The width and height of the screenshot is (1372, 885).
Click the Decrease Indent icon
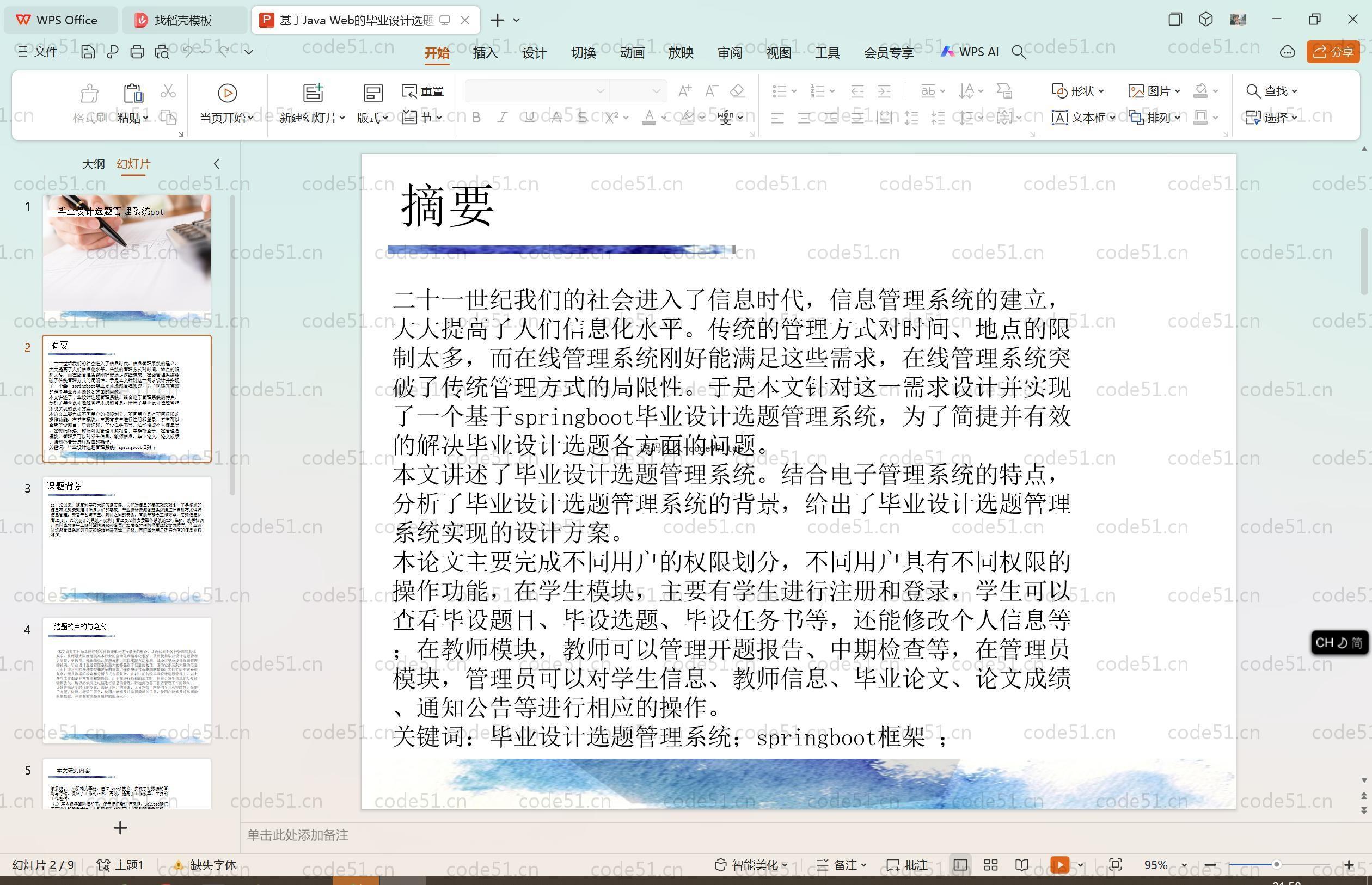pyautogui.click(x=857, y=91)
